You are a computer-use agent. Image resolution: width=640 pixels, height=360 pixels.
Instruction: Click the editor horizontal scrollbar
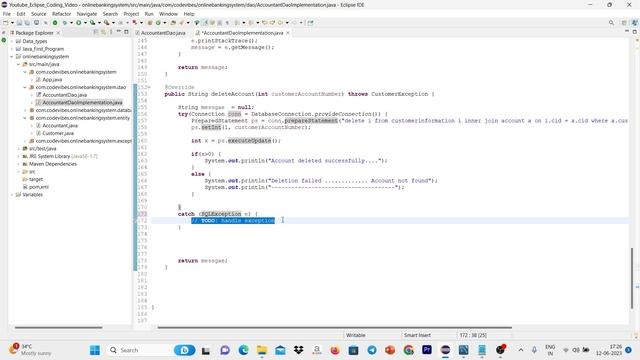[x=334, y=327]
